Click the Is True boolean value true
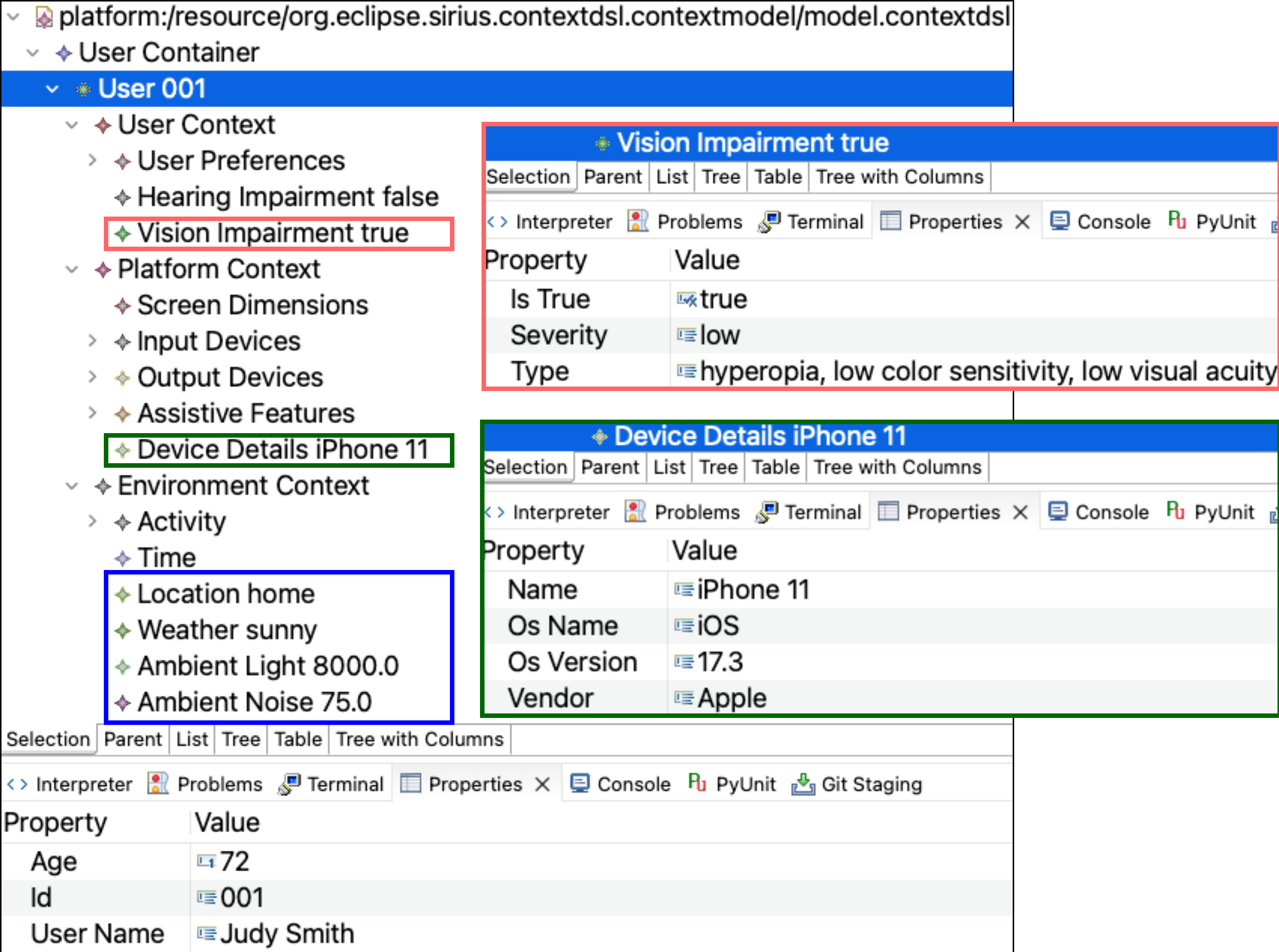1279x952 pixels. point(723,300)
